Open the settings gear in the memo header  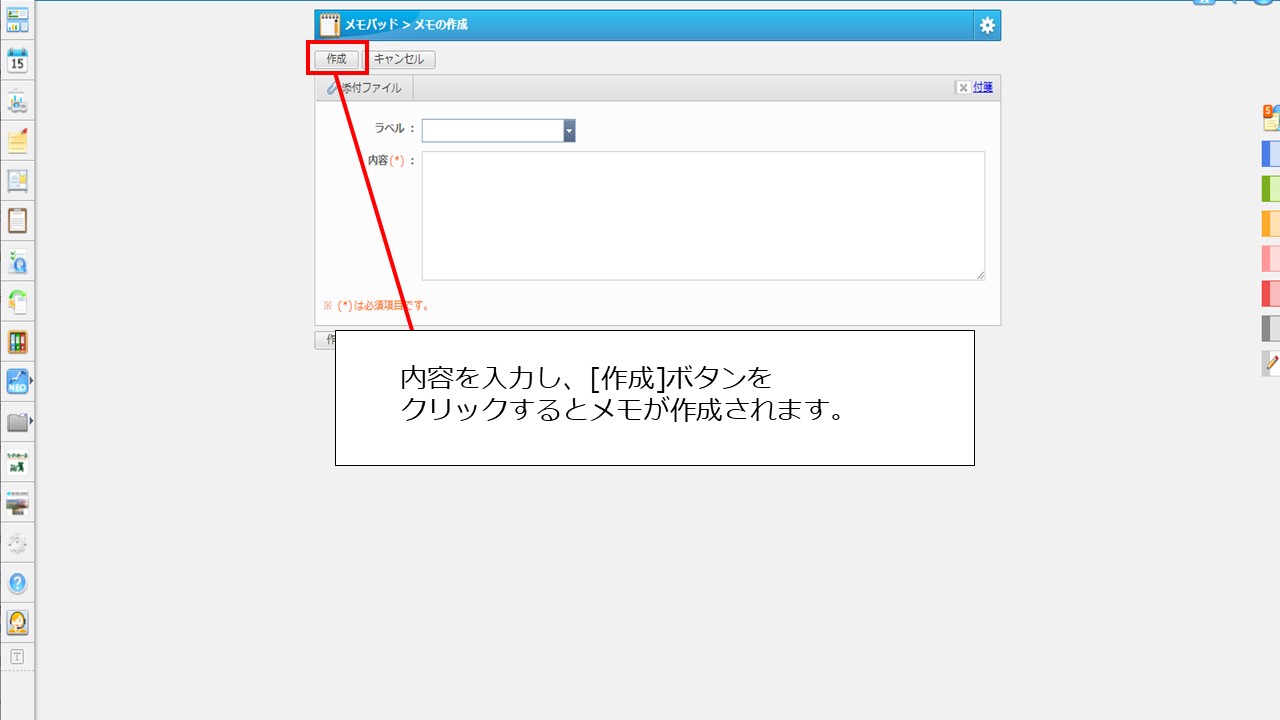[x=987, y=25]
